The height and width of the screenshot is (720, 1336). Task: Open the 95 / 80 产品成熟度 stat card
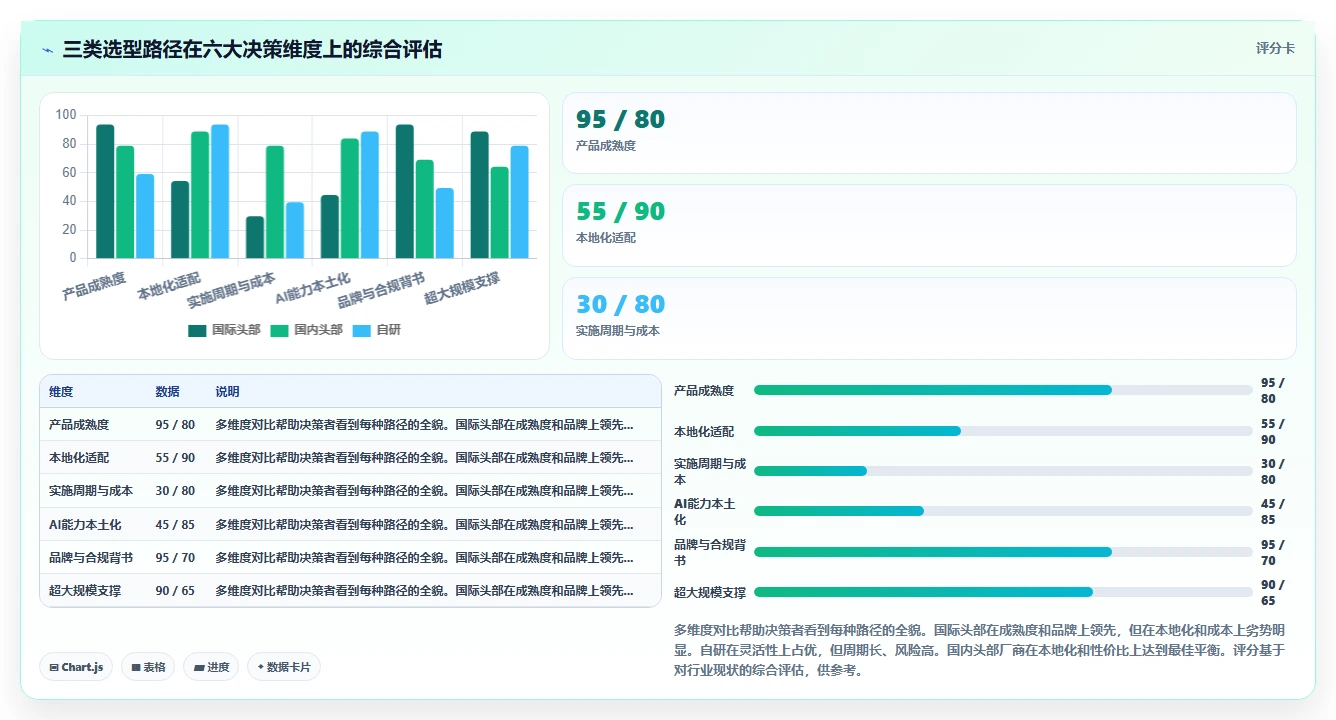point(929,133)
